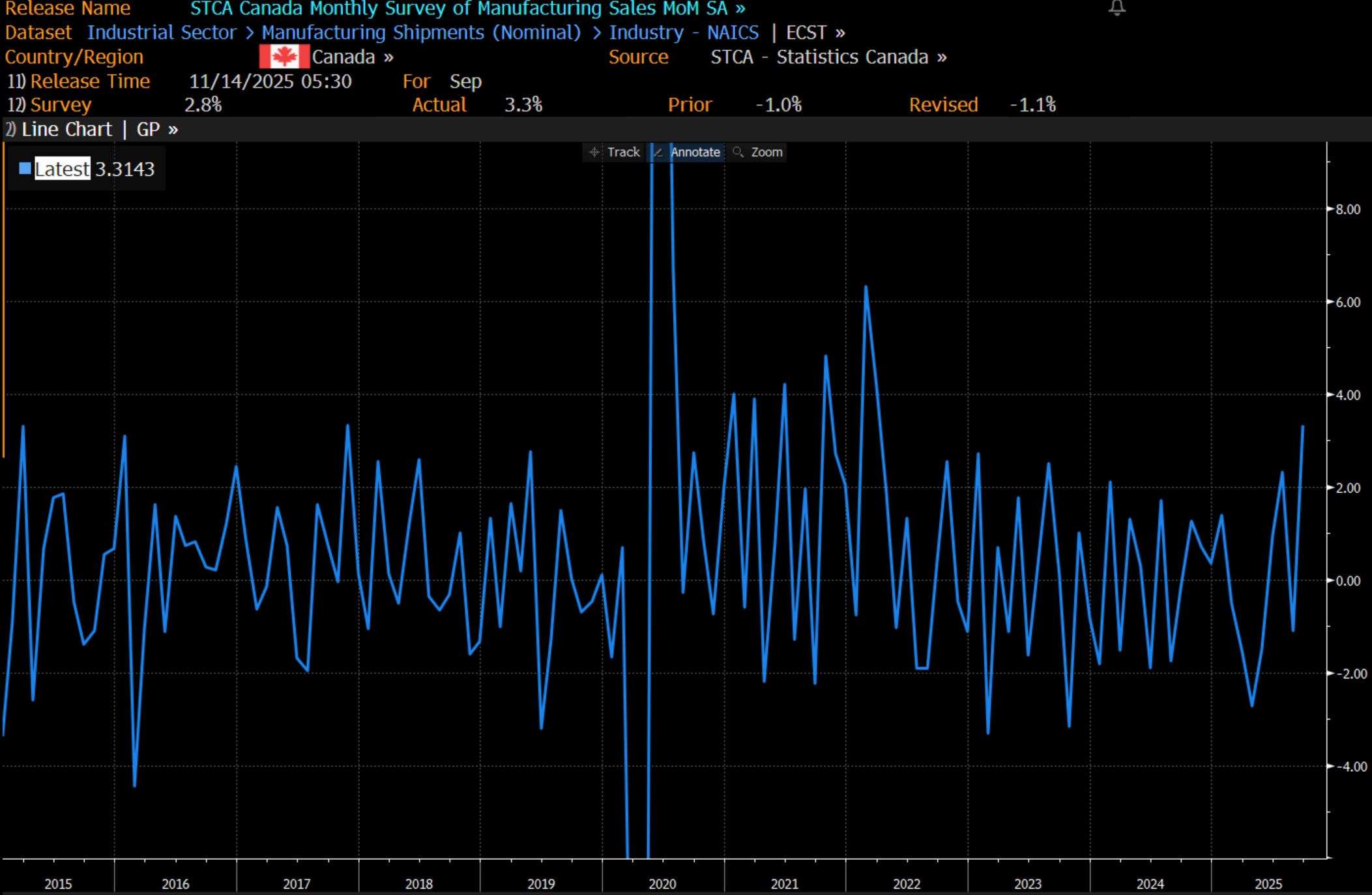Expand STCA - Statistics Canada source
Image resolution: width=1372 pixels, height=895 pixels.
828,57
